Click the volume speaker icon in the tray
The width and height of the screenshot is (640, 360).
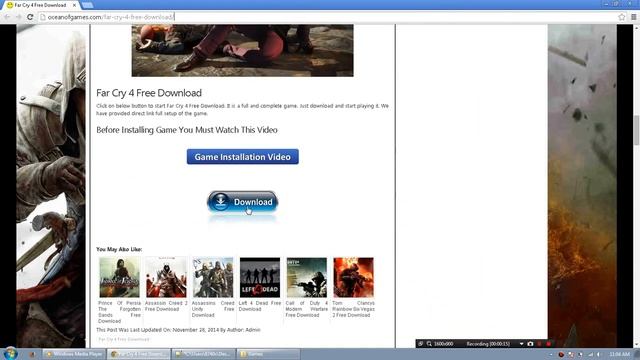[600, 354]
